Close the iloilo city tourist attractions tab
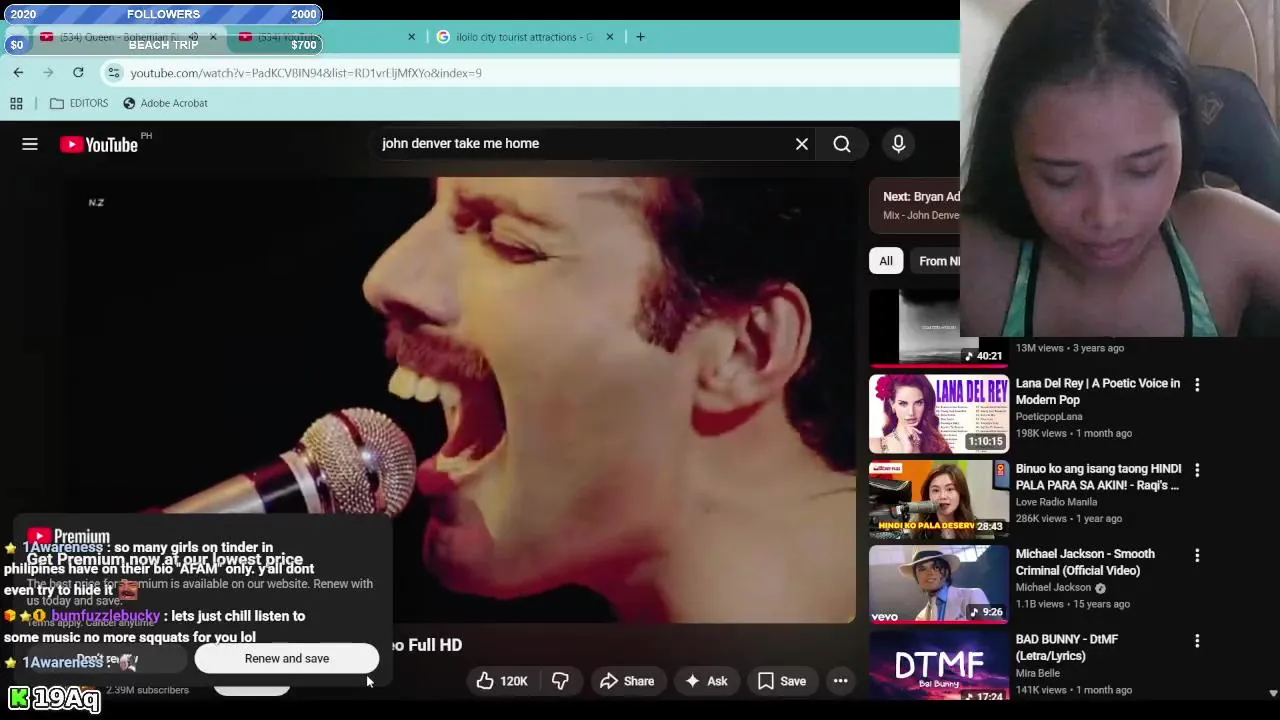 coord(610,37)
